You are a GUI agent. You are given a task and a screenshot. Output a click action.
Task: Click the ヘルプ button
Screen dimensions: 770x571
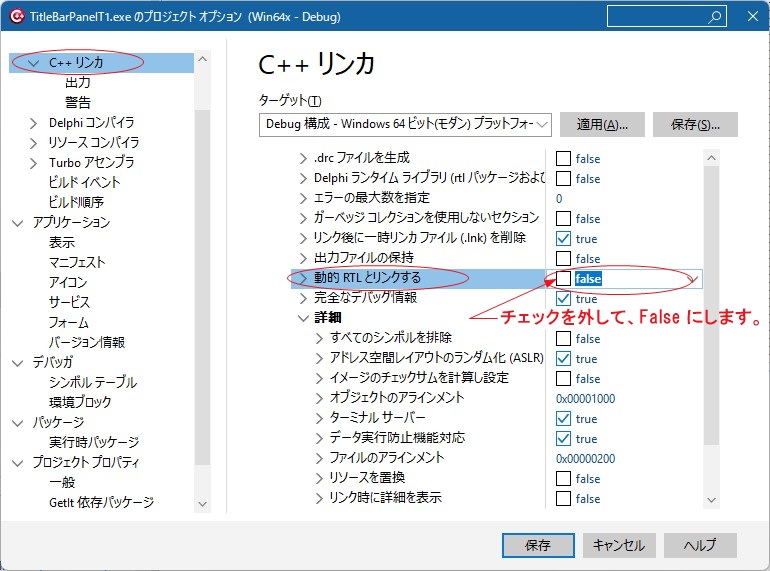(x=699, y=545)
